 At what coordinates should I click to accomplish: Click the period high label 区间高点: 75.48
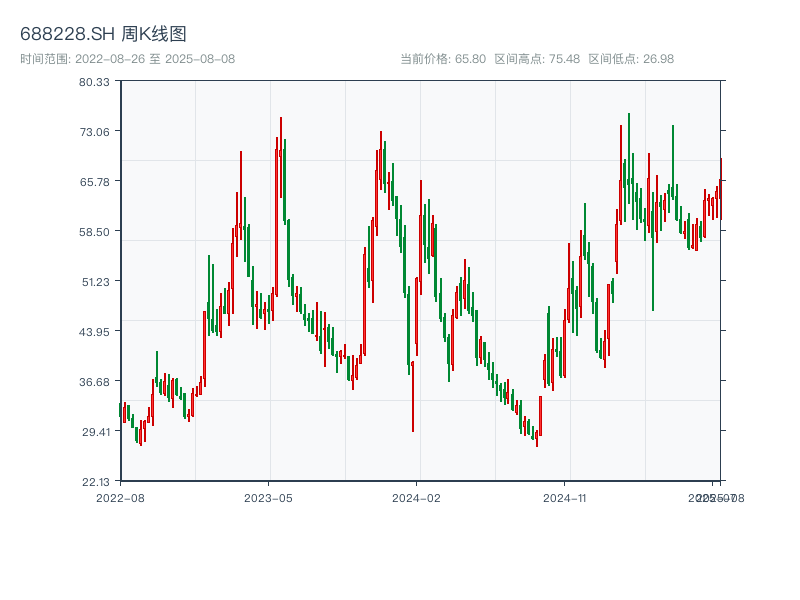[x=537, y=59]
